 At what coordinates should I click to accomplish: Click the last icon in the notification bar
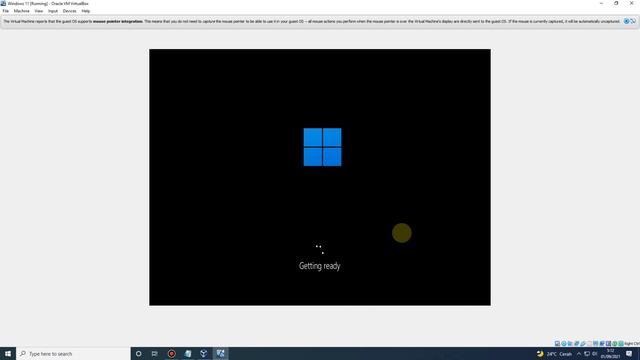pyautogui.click(x=633, y=21)
